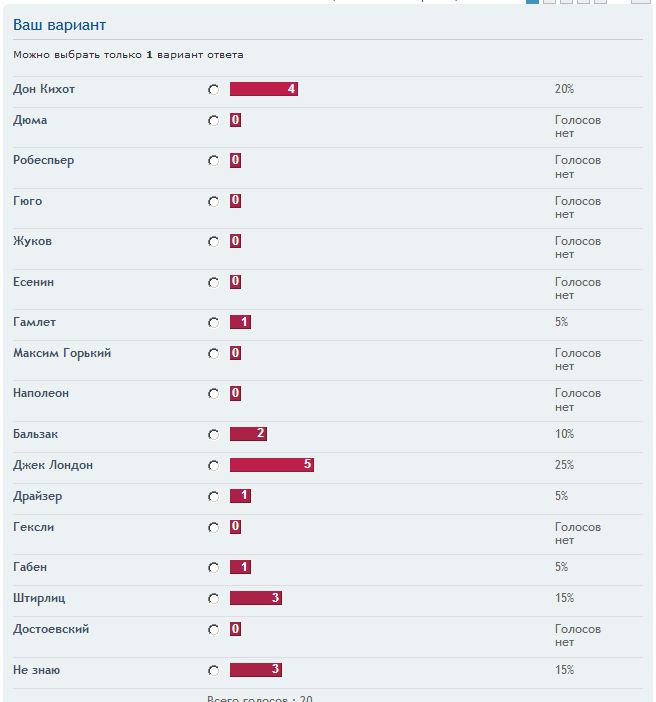Select Наполеон radio button
The width and height of the screenshot is (656, 702).
214,394
